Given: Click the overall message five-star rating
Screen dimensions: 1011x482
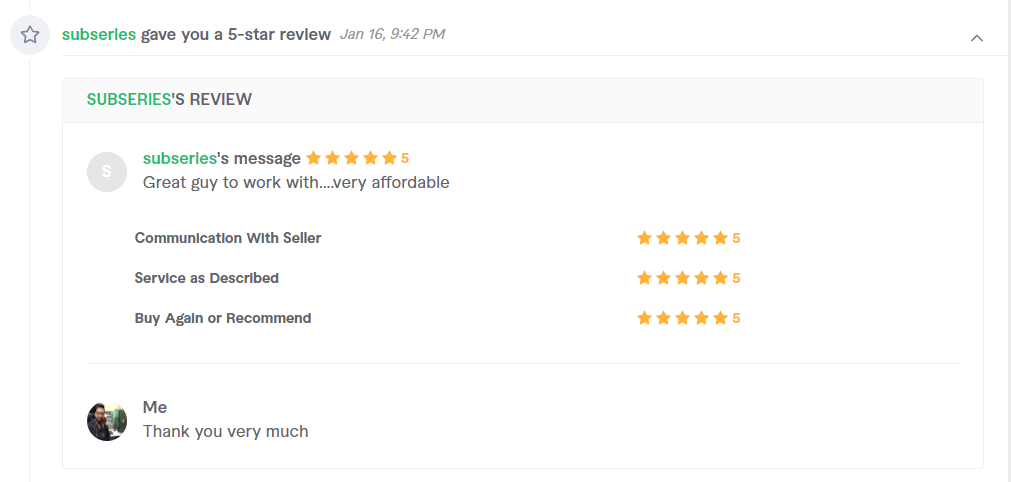Looking at the screenshot, I should [357, 158].
